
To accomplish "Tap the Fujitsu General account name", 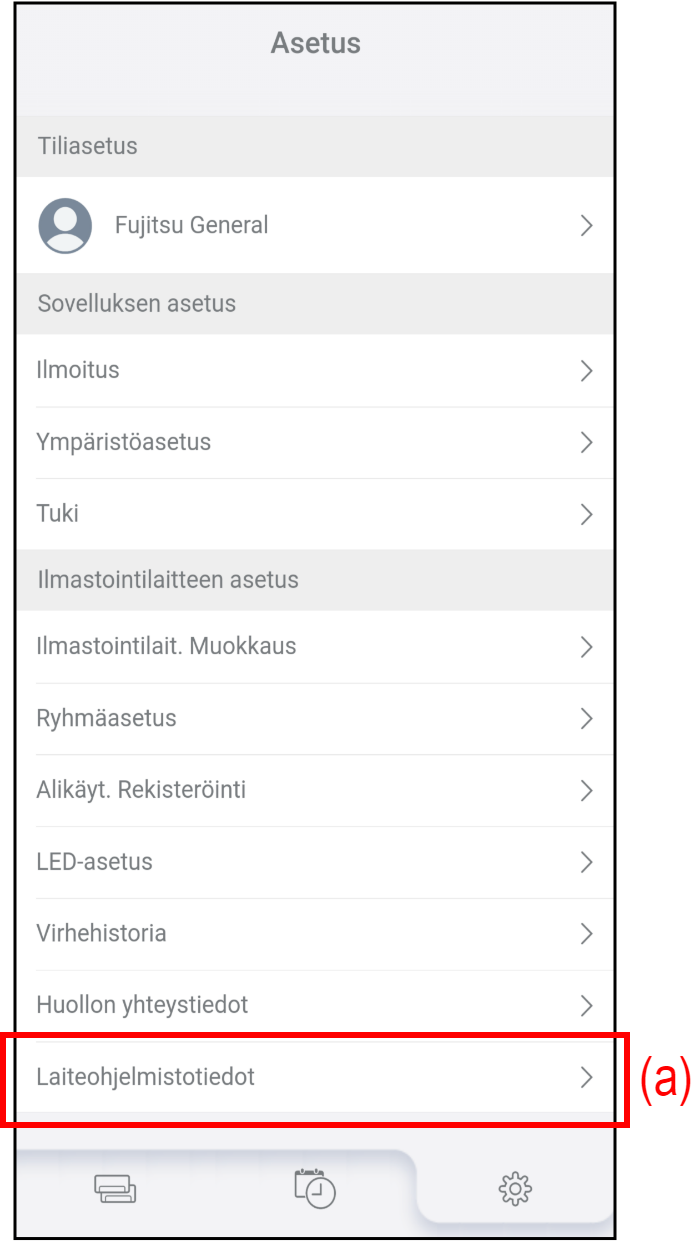I will (191, 226).
